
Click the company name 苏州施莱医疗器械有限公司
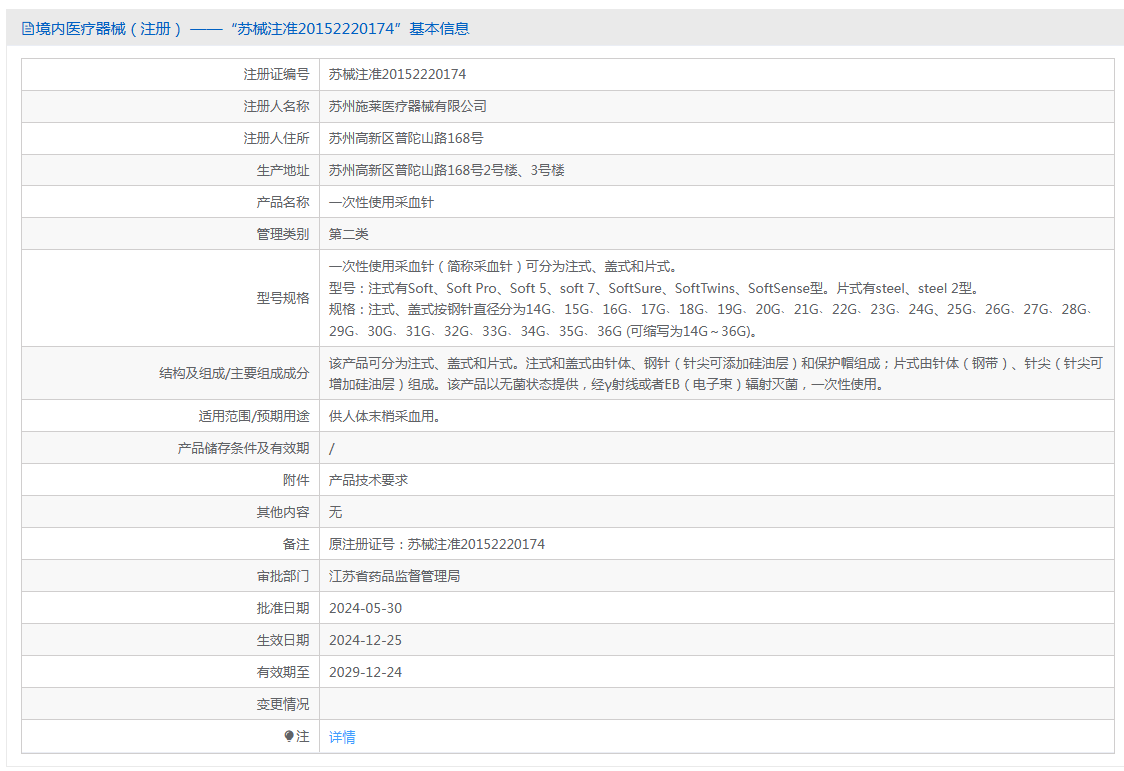[407, 107]
